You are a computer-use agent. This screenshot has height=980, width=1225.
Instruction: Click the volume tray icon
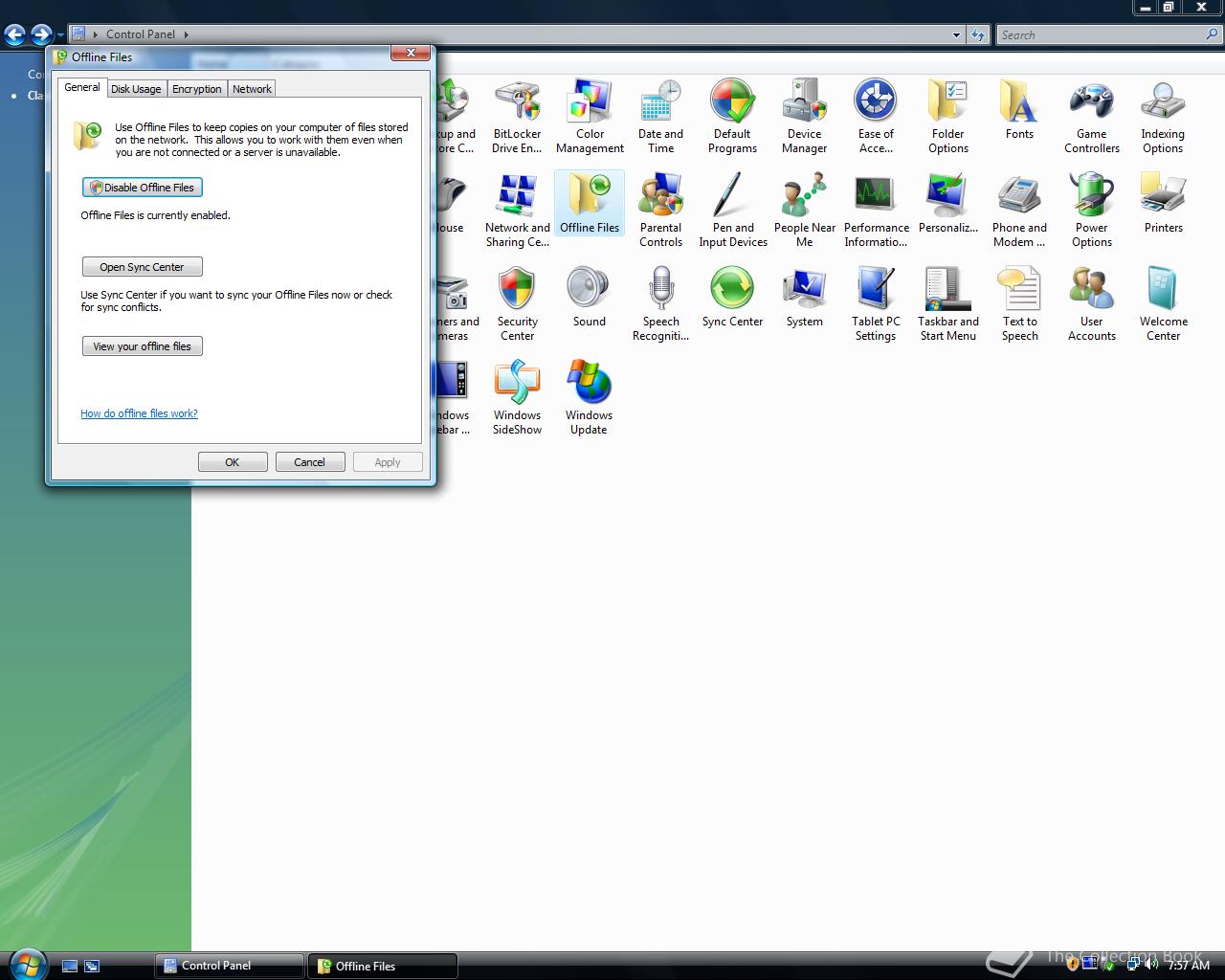[1151, 966]
